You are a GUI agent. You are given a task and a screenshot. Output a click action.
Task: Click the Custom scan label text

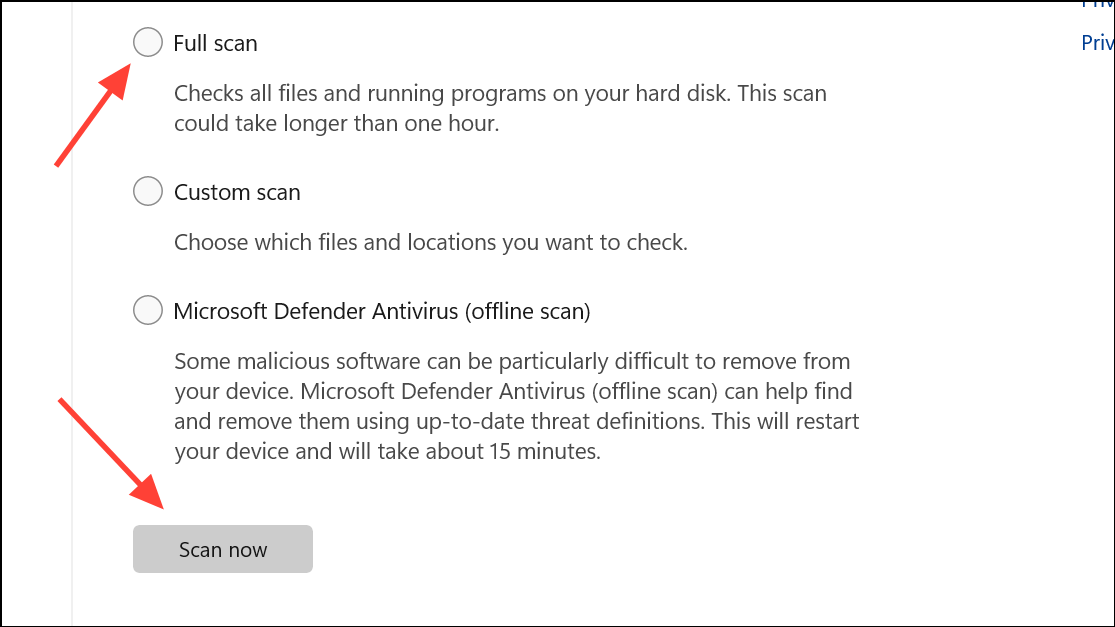pyautogui.click(x=237, y=192)
